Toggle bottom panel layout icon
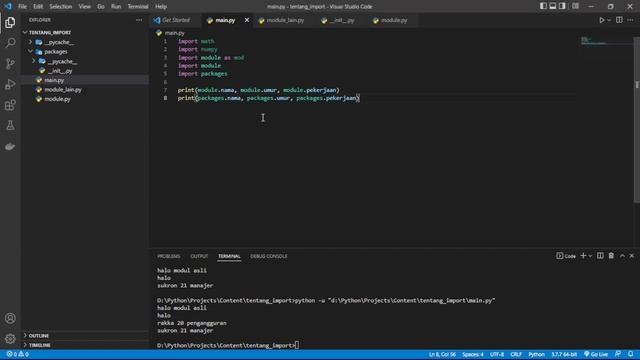Screen dimensions: 640x360 point(553,6)
